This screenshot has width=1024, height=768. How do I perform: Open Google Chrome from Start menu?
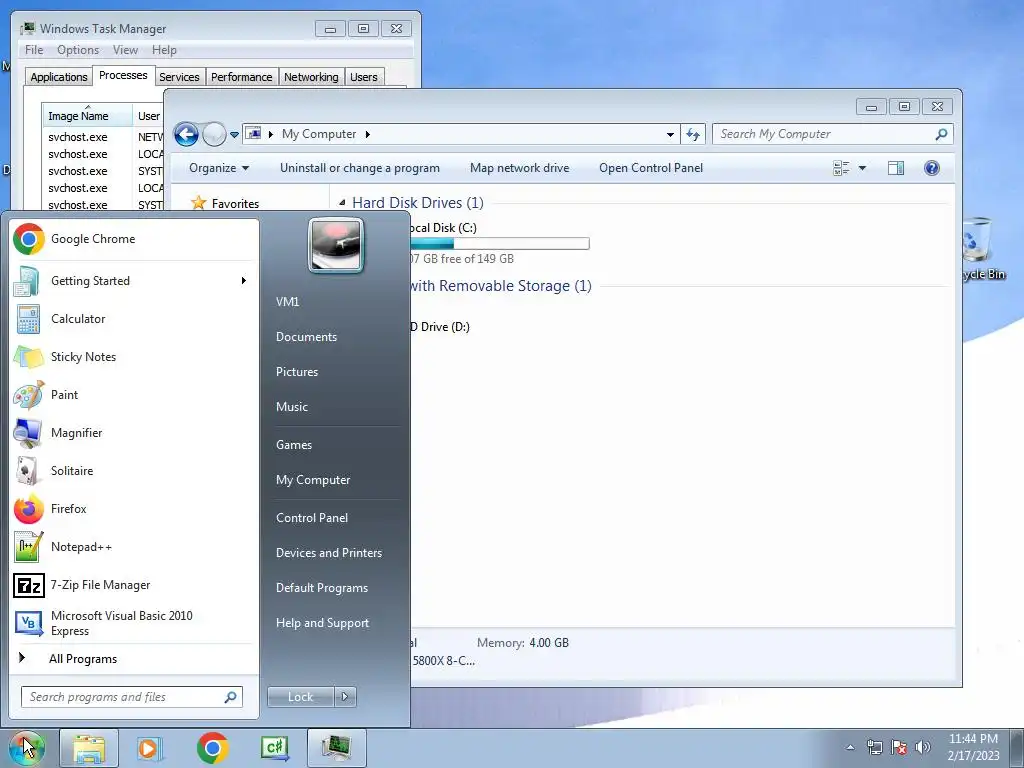pos(134,239)
